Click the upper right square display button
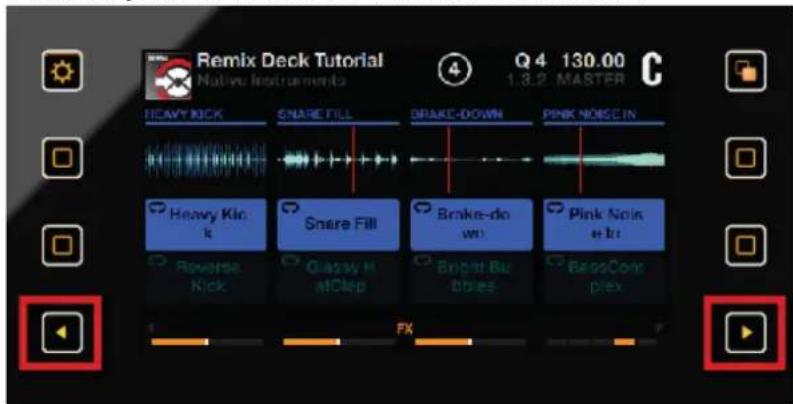Screen dimensions: 793x404 tap(745, 158)
